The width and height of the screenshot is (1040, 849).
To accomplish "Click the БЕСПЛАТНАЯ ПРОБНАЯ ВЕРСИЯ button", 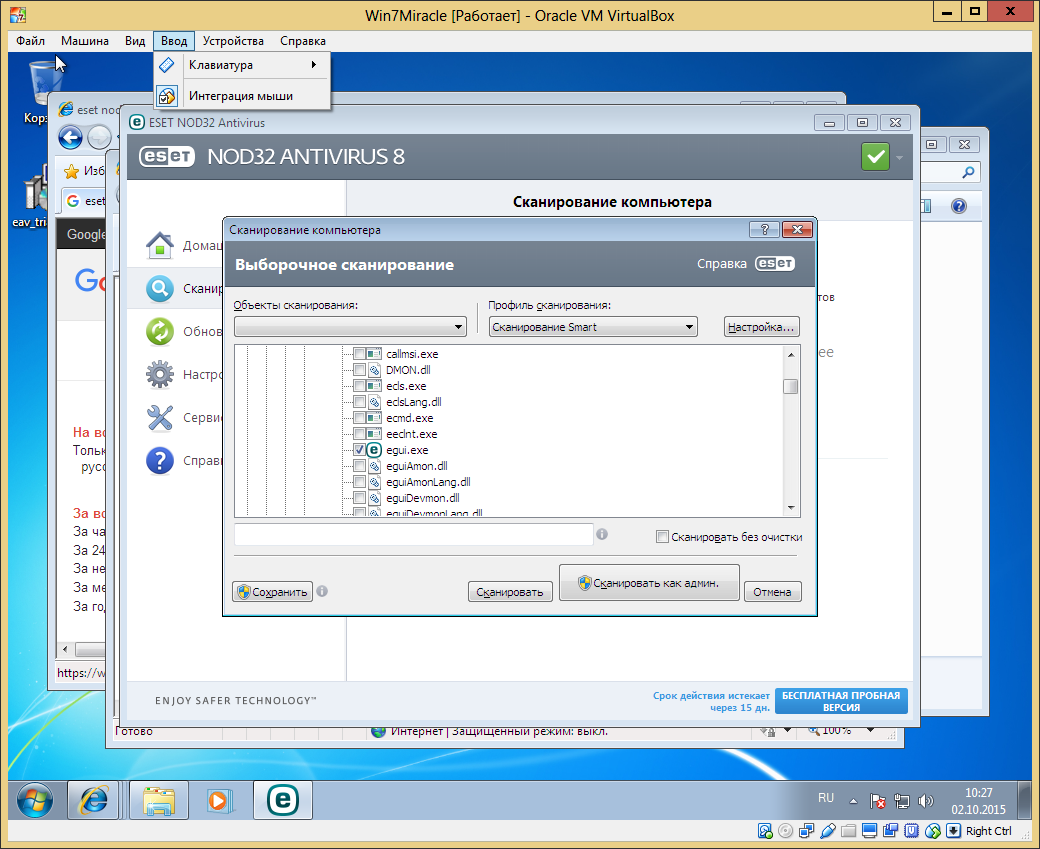I will pyautogui.click(x=841, y=701).
